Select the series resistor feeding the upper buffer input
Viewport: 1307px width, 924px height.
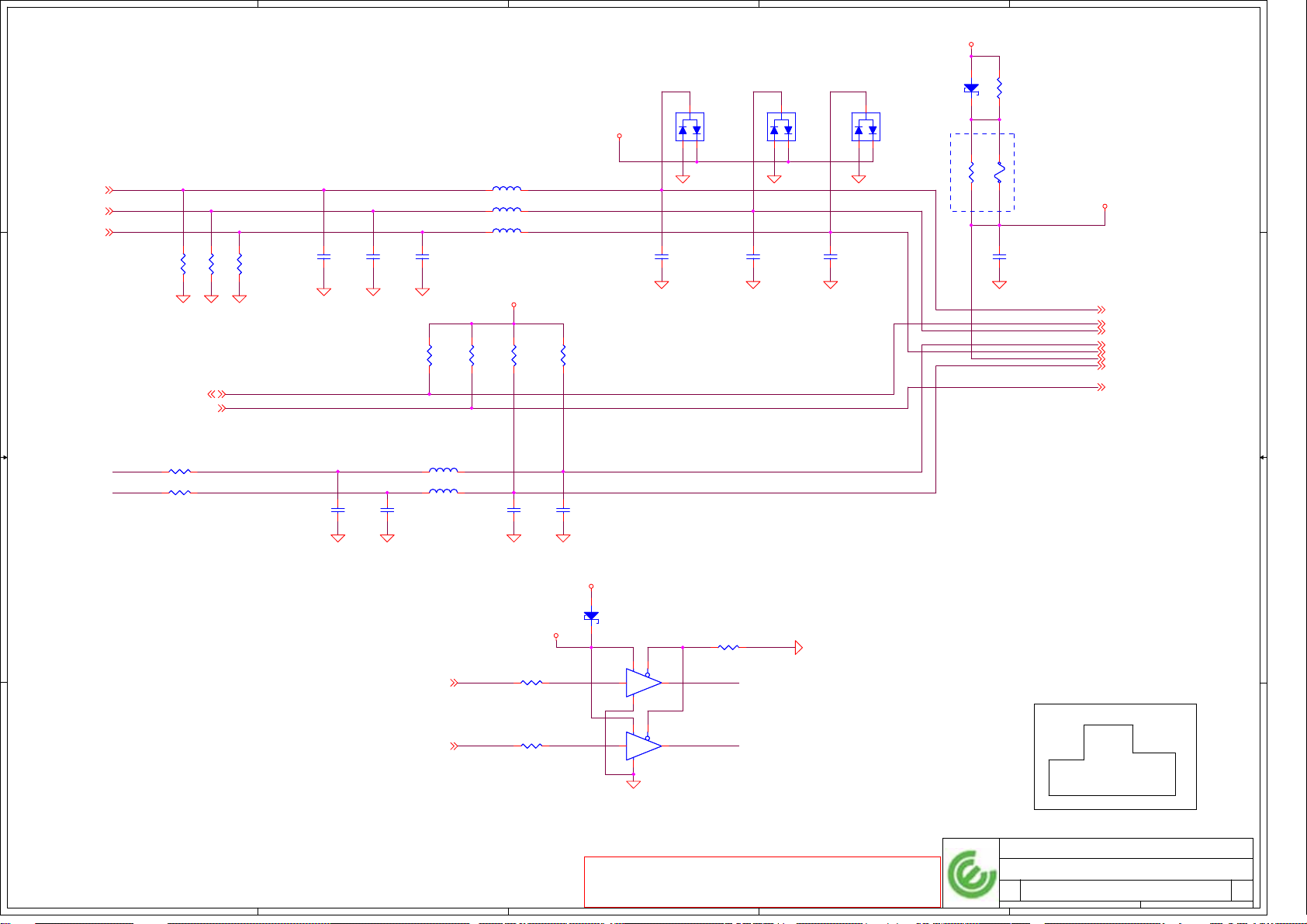click(x=531, y=683)
